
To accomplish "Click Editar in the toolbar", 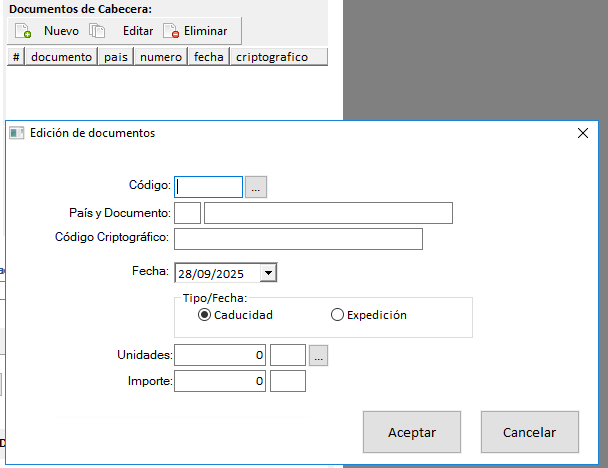I will point(137,31).
